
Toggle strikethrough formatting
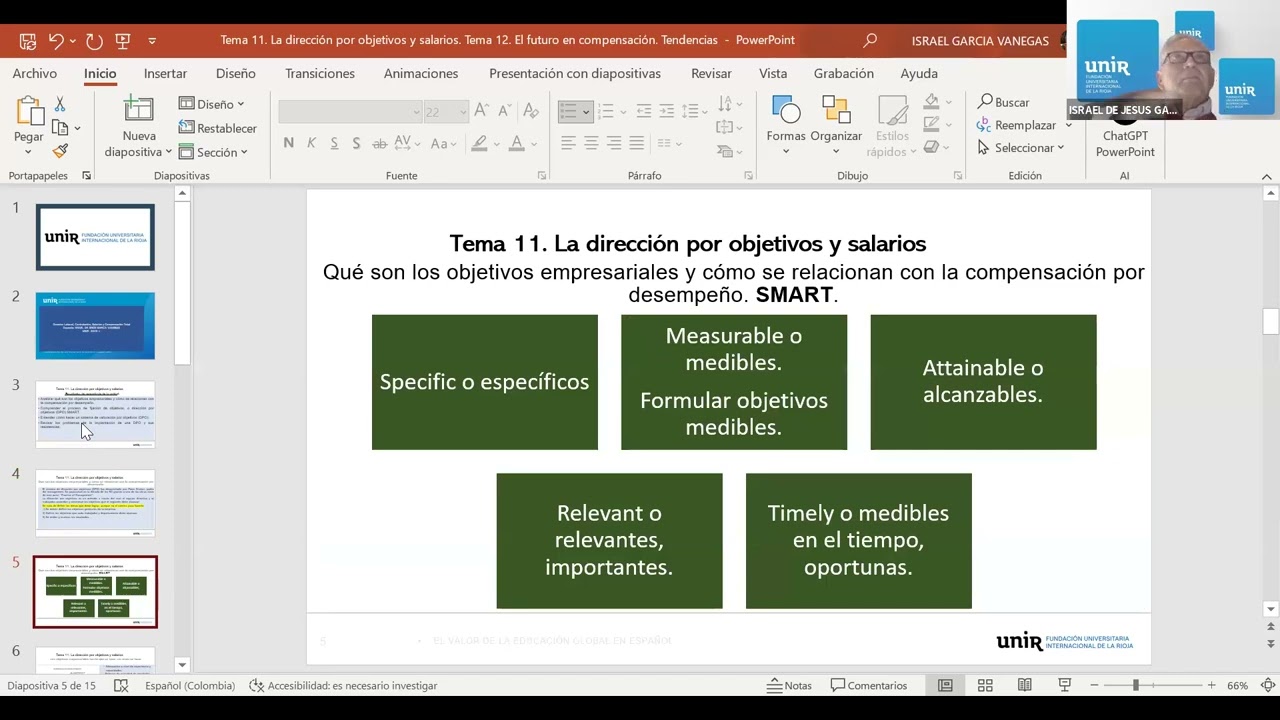380,143
